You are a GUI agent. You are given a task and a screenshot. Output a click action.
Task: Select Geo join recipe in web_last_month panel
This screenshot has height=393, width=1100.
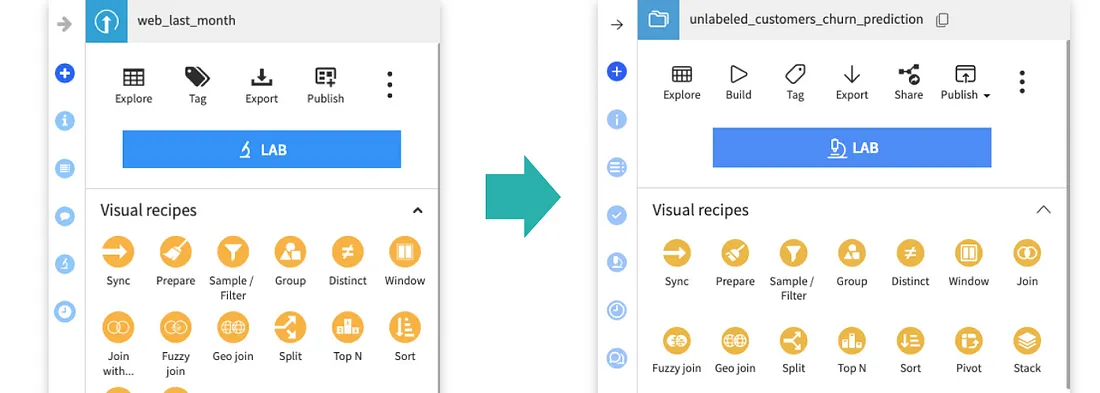pyautogui.click(x=233, y=328)
